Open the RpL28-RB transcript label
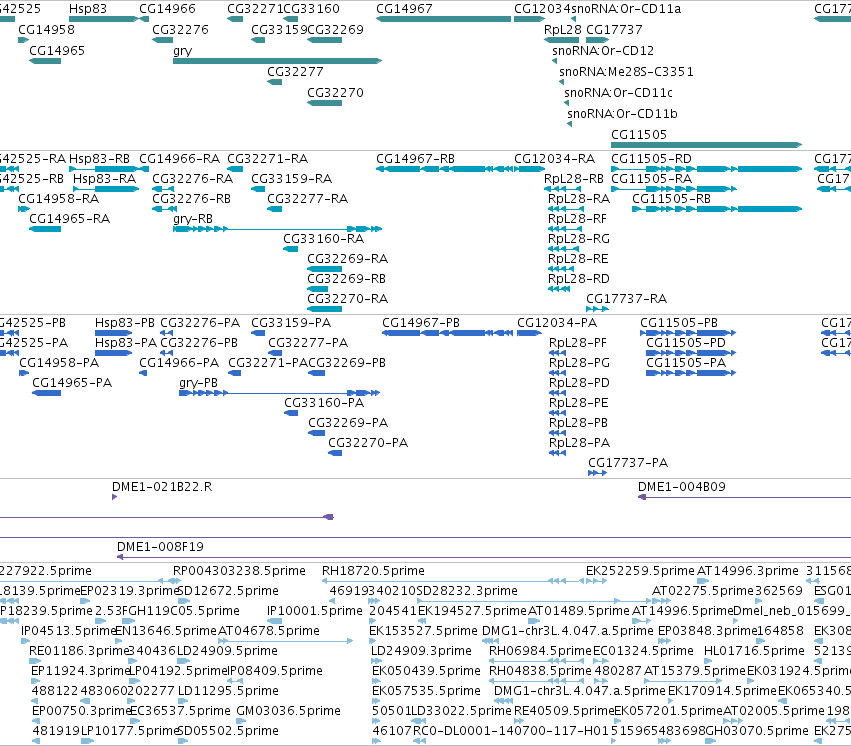851x746 pixels. point(576,178)
